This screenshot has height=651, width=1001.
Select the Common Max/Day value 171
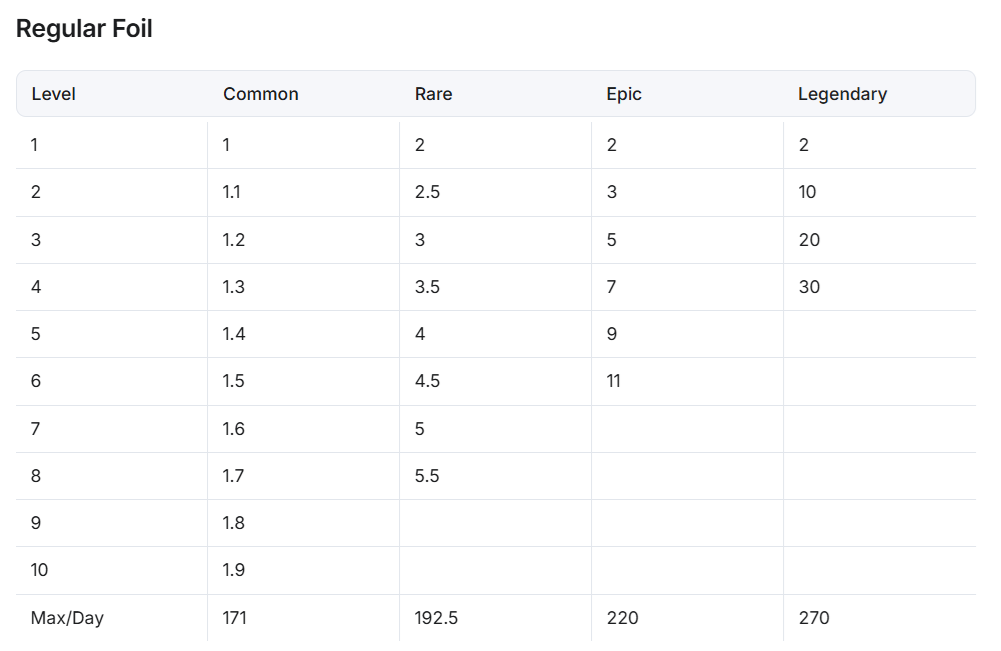tap(235, 618)
